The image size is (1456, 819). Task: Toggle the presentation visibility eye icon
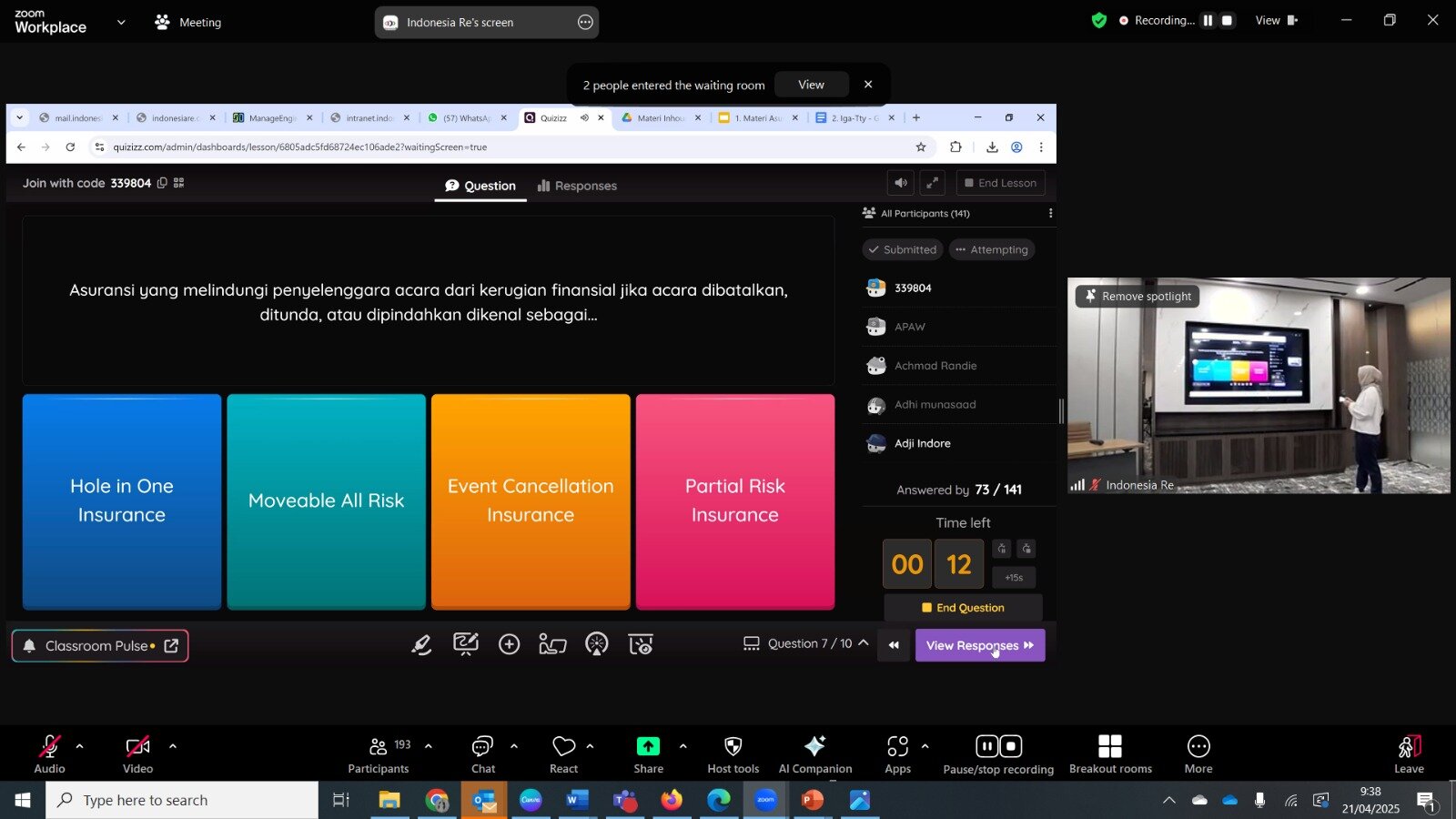point(641,645)
